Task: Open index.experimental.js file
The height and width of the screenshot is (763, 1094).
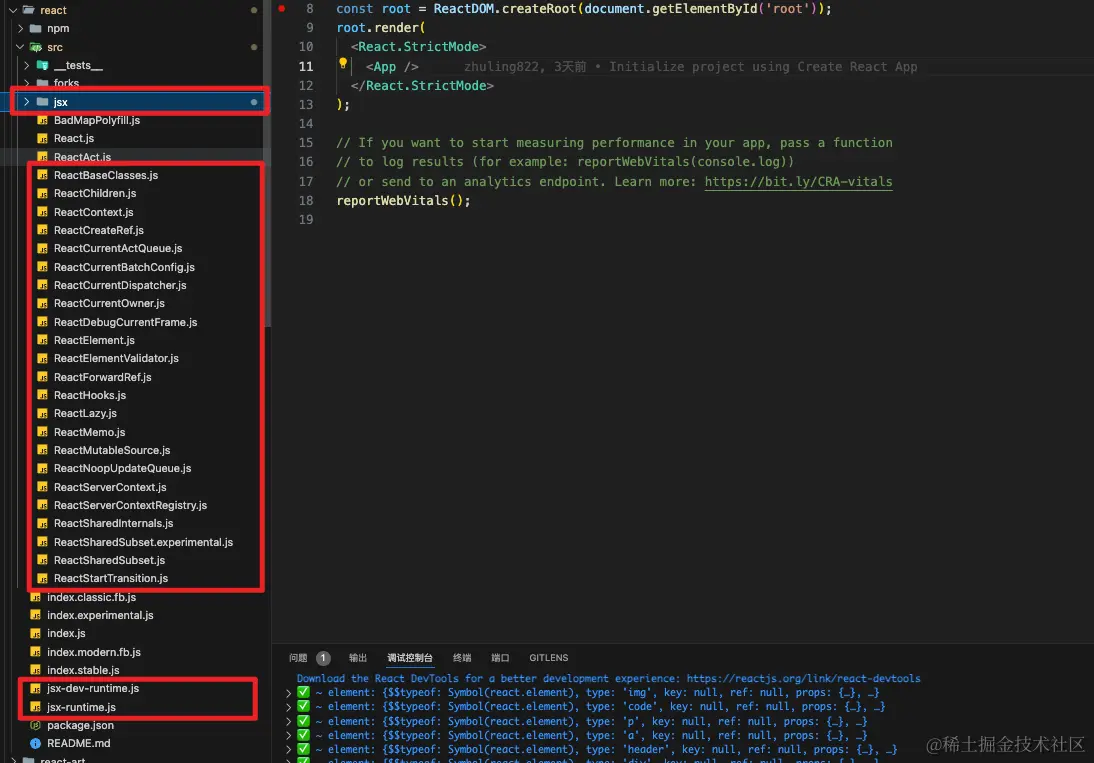Action: 100,616
